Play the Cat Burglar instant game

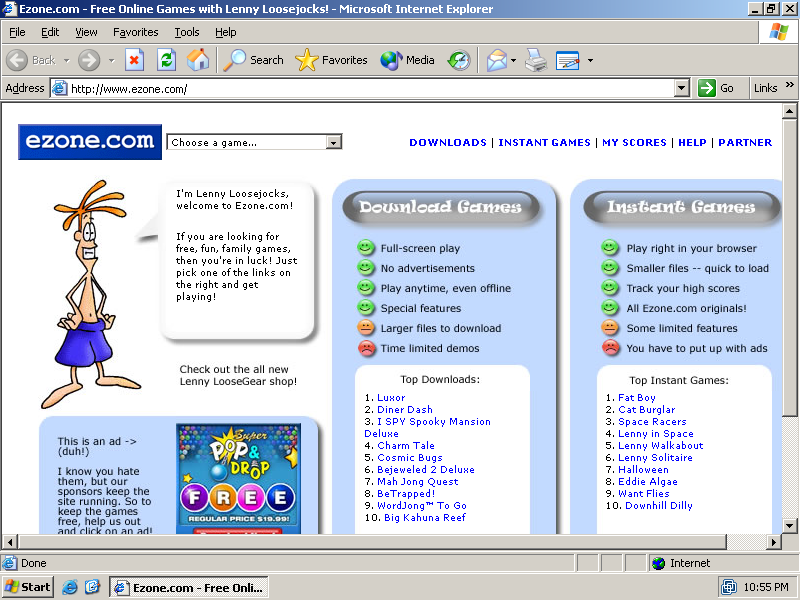click(646, 409)
